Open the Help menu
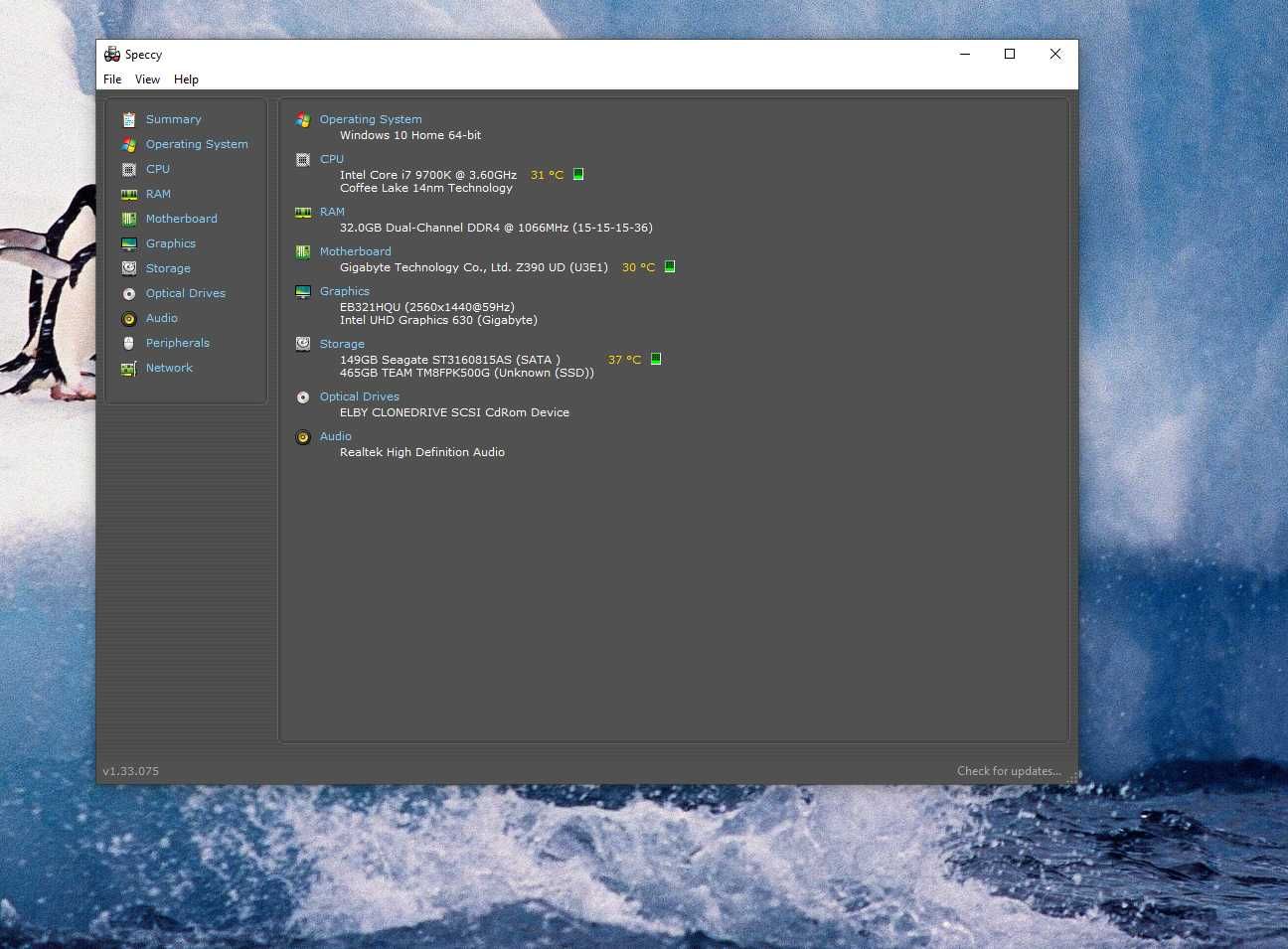 (x=186, y=79)
